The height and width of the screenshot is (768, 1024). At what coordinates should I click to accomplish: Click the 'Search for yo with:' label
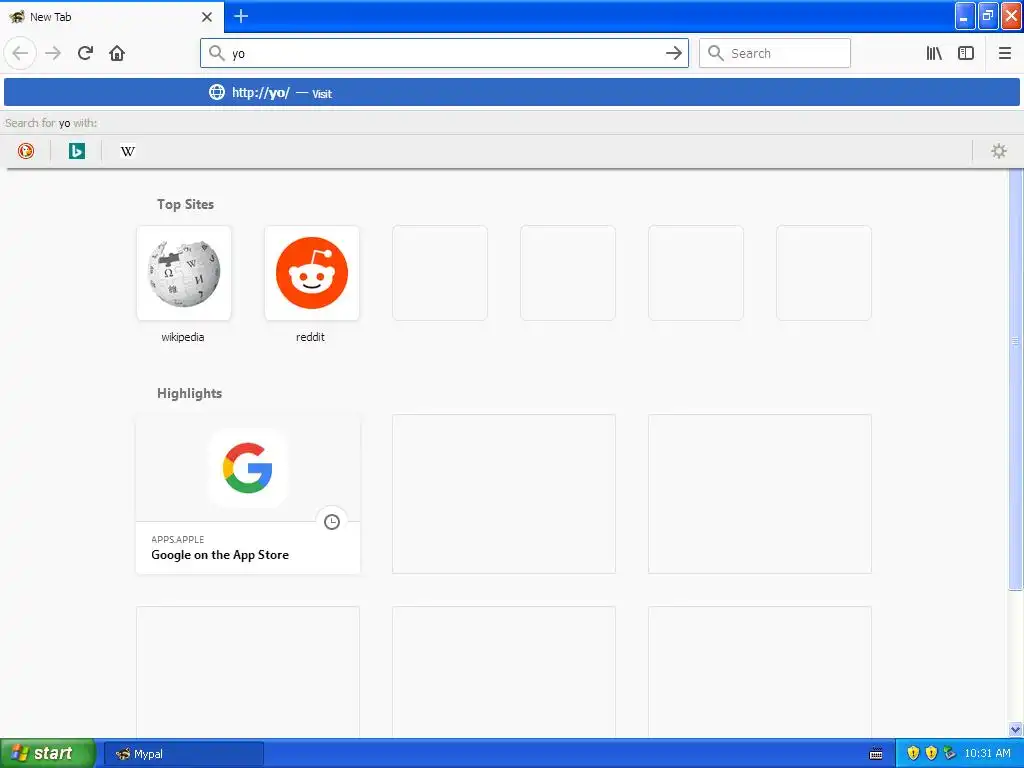tap(51, 123)
